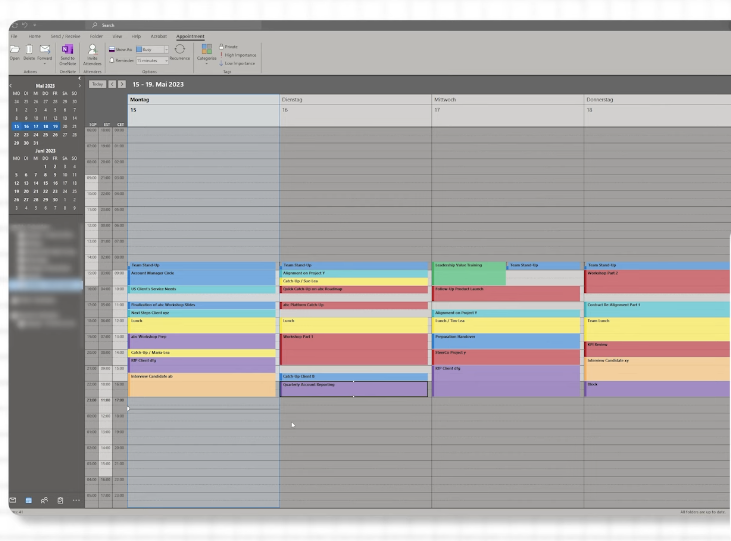Switch to the Mail view icon at the bottom
Screen dimensions: 731x541
click(x=13, y=500)
